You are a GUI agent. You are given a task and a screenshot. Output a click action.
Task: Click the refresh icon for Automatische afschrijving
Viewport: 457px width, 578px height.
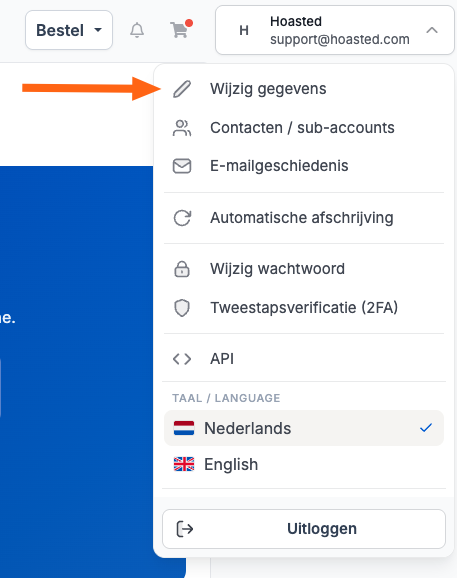182,218
